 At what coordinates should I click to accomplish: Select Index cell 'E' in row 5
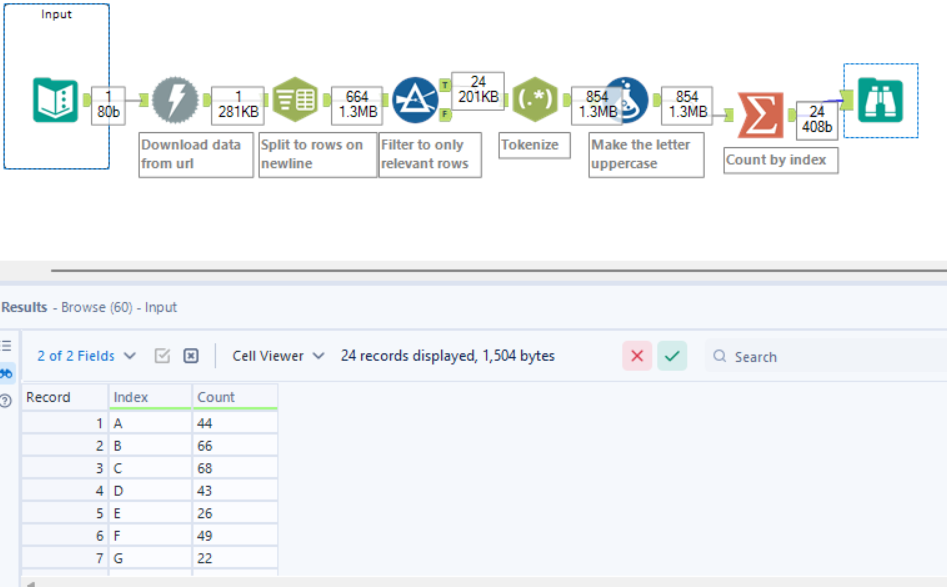(150, 513)
